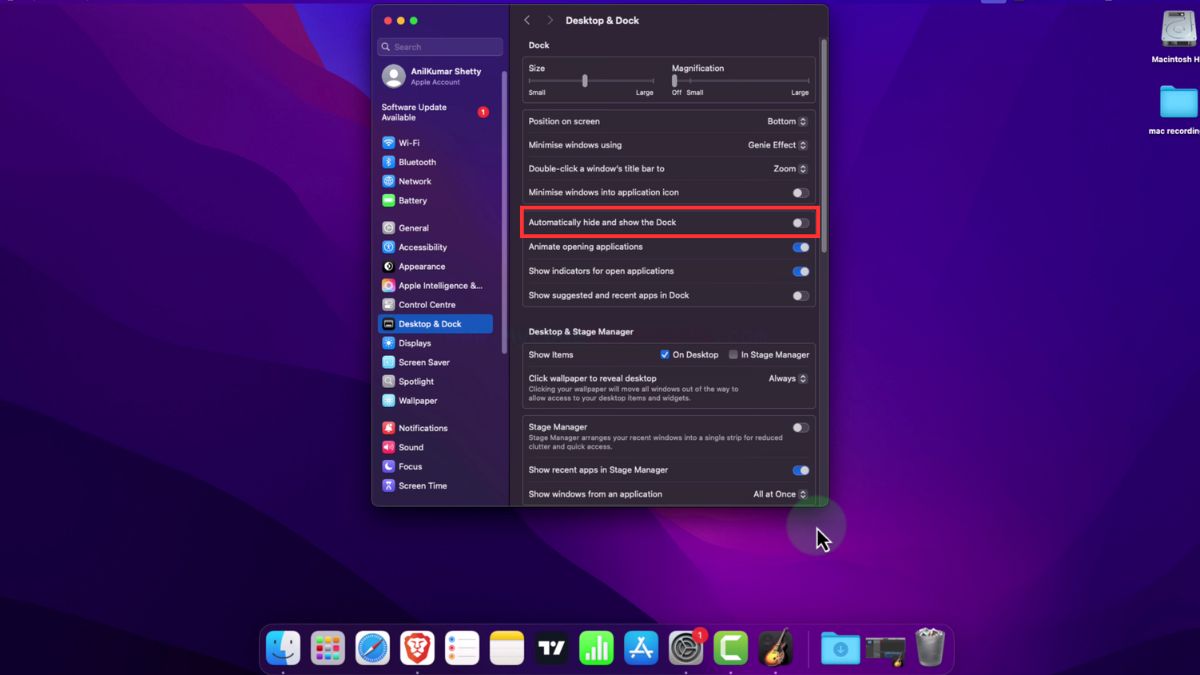Launch Brave browser from the Dock

417,648
